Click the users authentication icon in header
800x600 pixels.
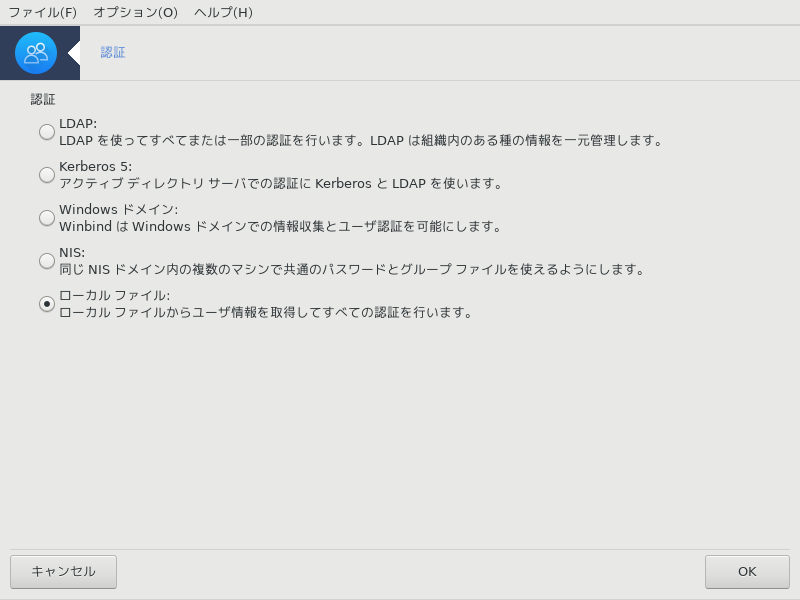click(36, 53)
